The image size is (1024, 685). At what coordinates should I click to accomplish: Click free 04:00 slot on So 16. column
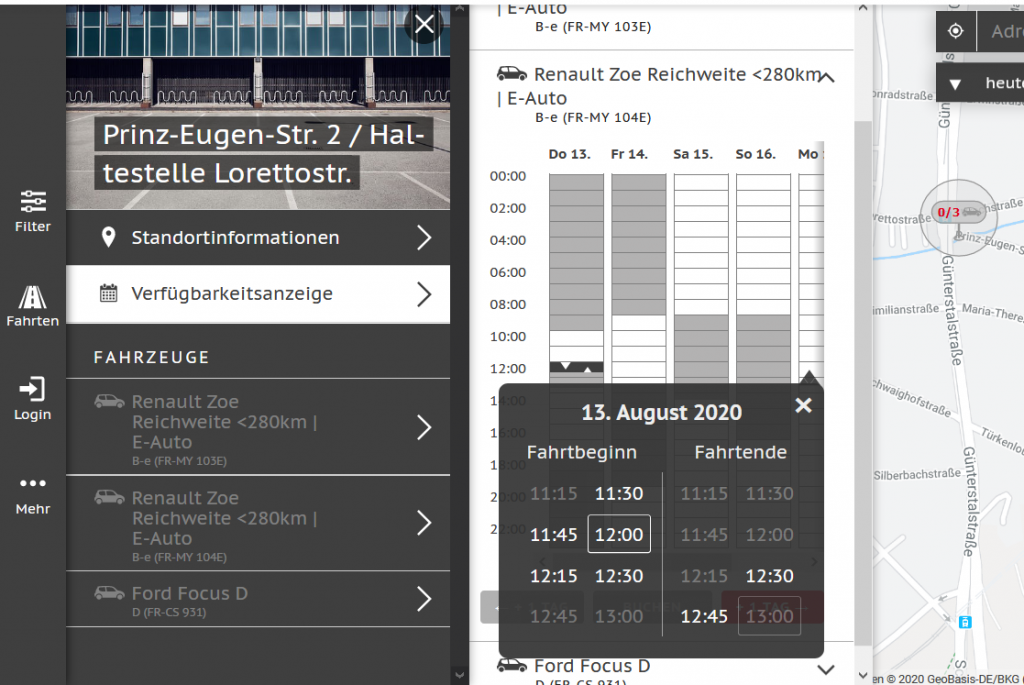coord(763,245)
